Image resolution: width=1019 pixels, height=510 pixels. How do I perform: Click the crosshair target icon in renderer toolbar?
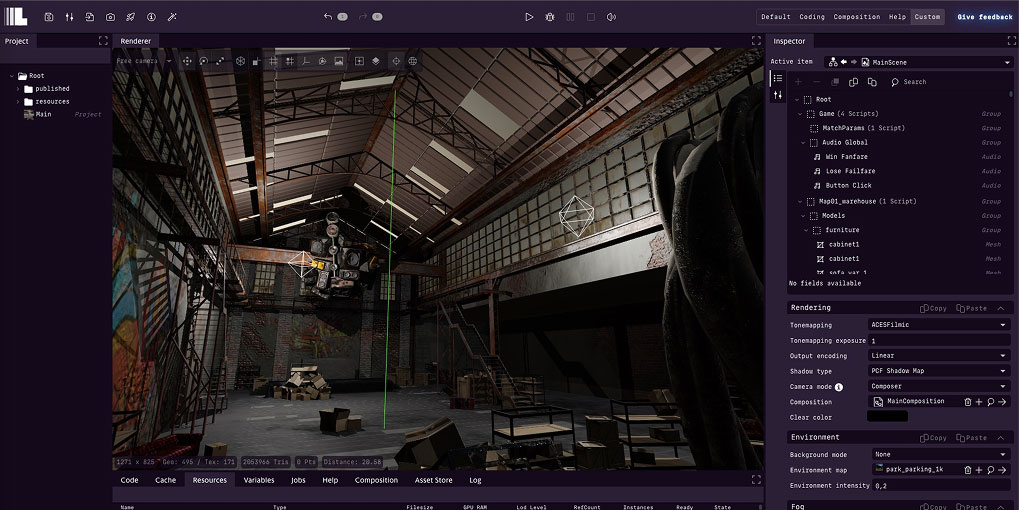396,61
